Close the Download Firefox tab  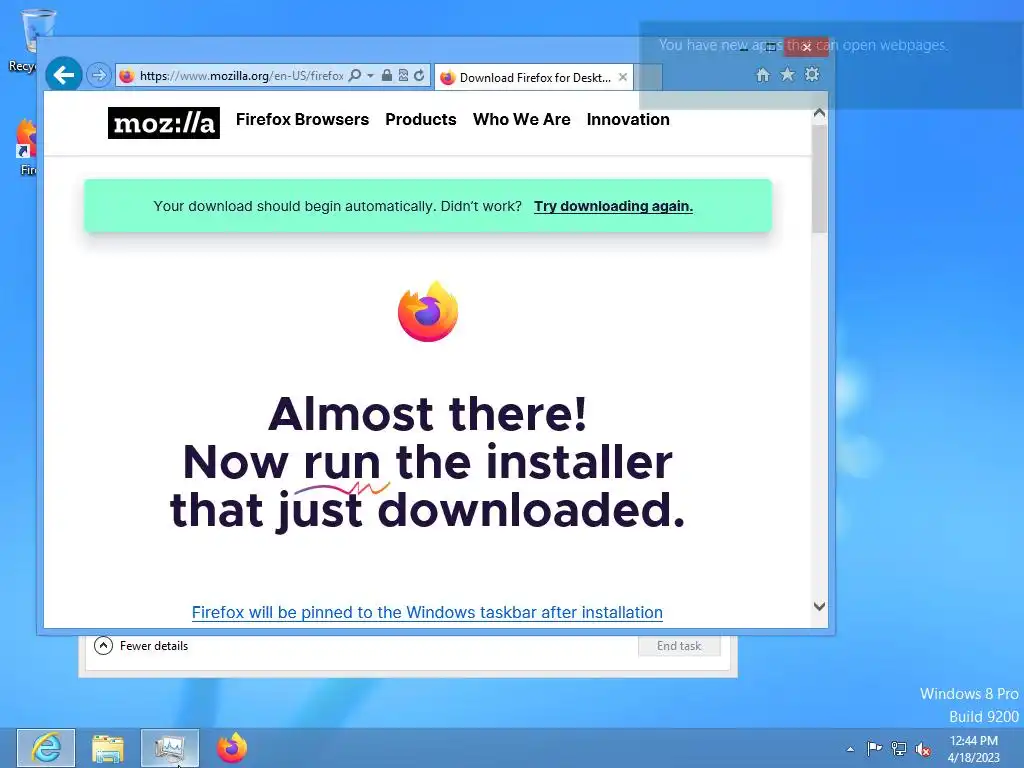click(623, 77)
